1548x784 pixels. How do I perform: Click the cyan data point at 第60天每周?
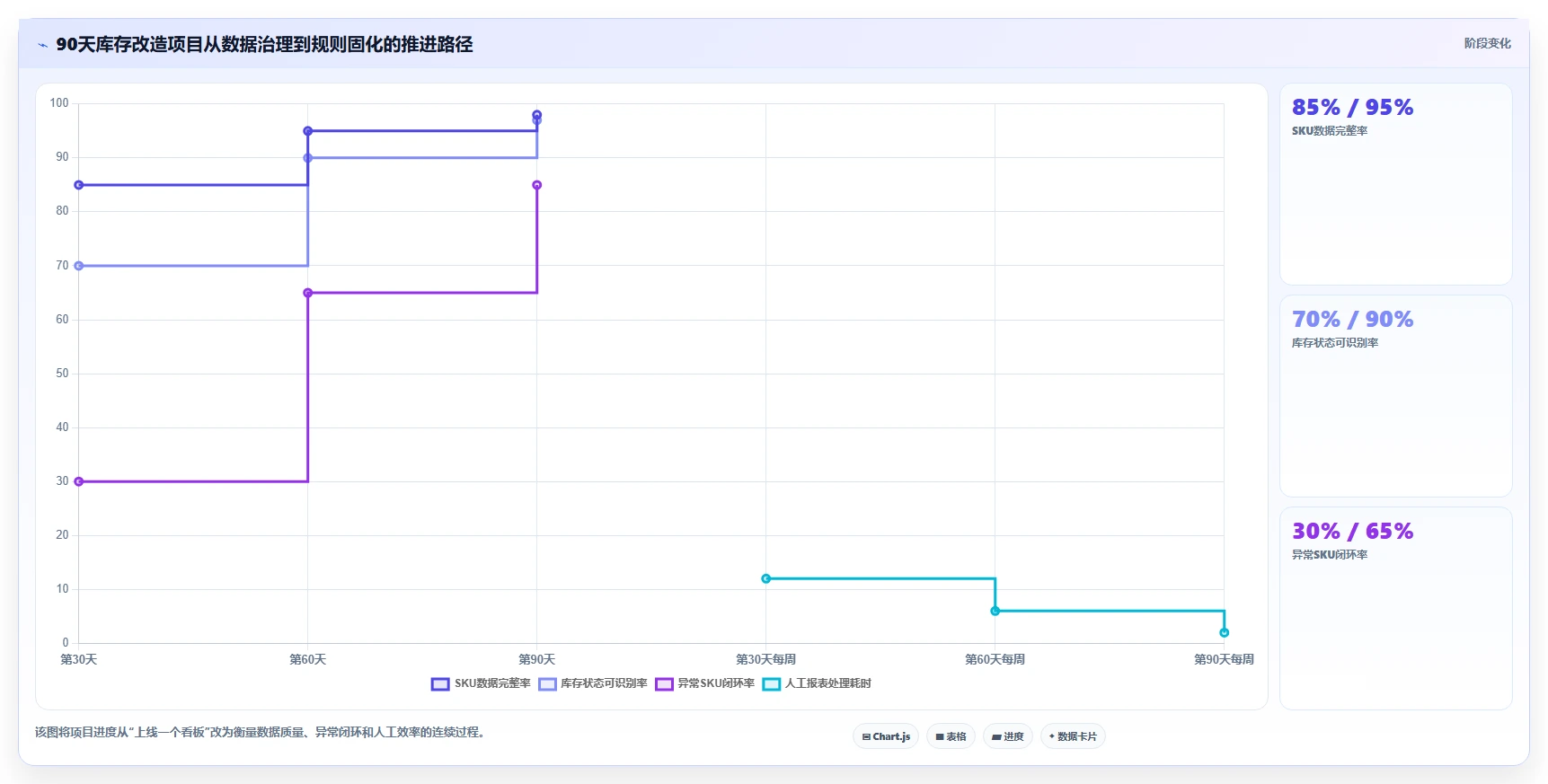point(995,611)
